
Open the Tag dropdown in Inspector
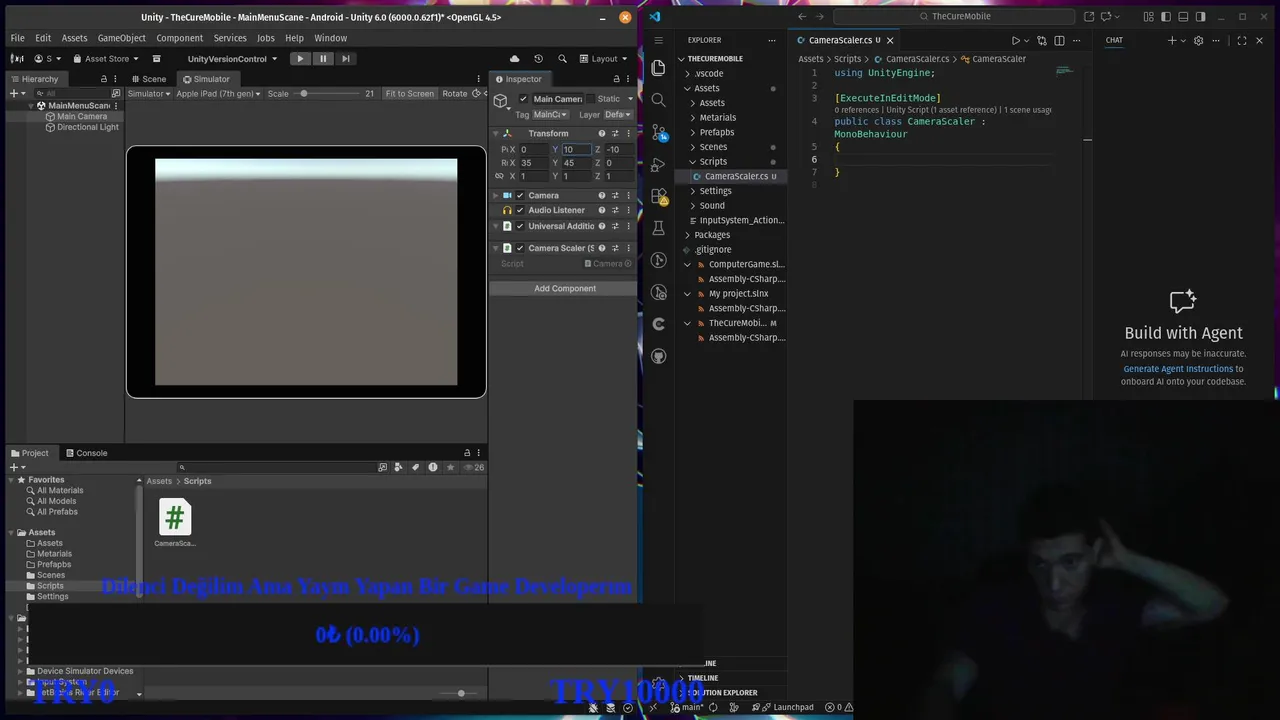point(550,114)
